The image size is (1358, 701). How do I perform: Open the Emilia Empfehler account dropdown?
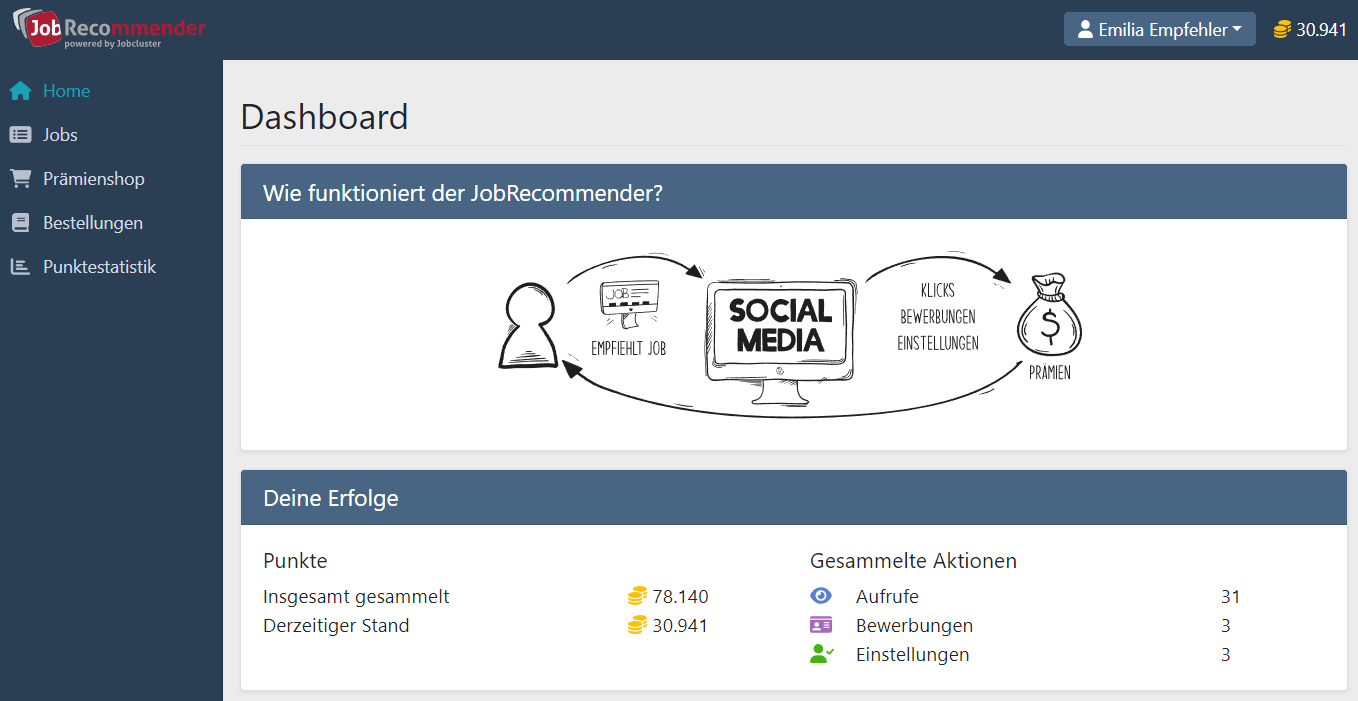coord(1159,28)
